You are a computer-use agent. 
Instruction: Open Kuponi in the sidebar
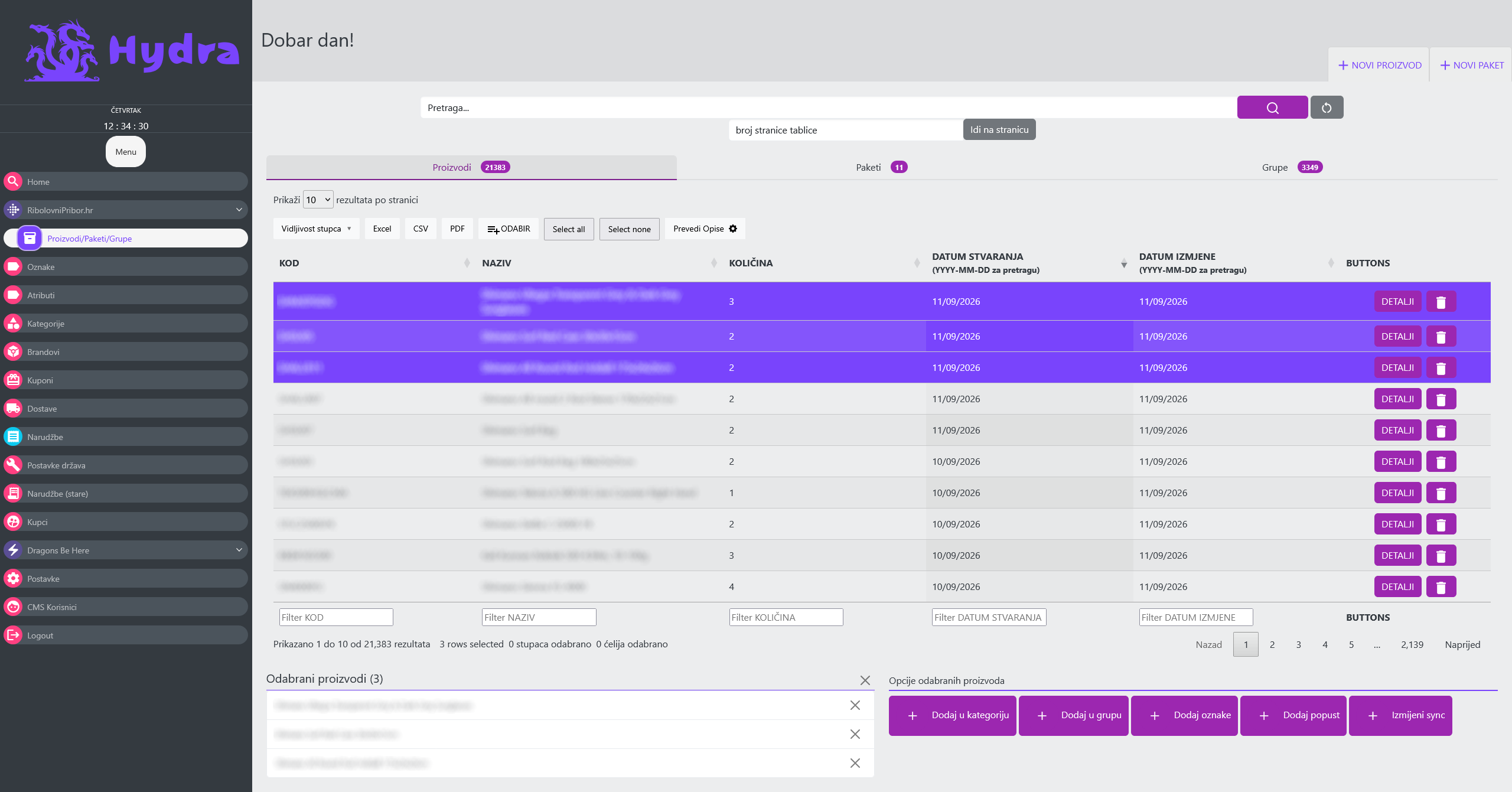[126, 380]
